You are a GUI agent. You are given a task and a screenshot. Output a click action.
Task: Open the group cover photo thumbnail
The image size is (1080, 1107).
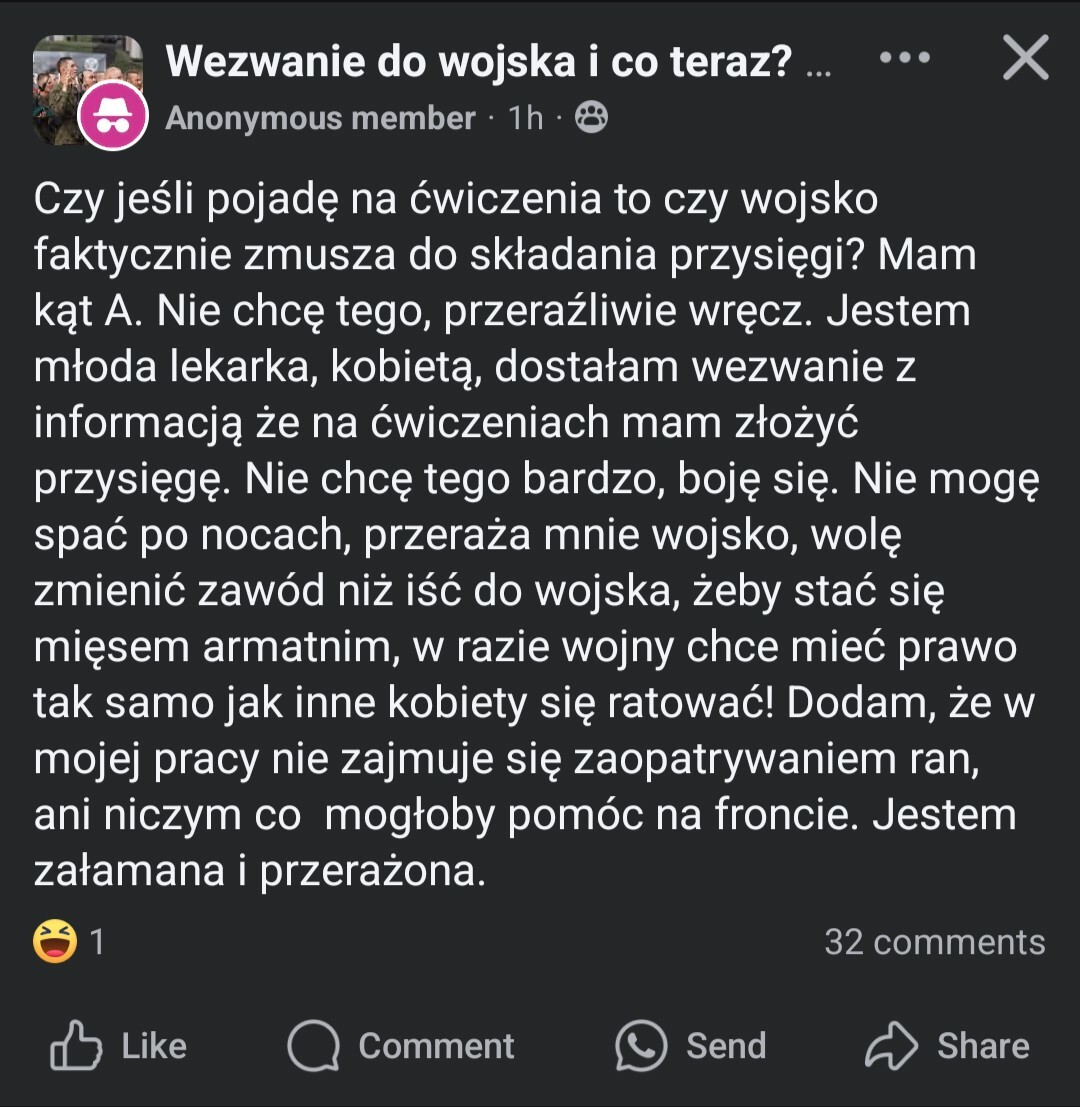(60, 72)
